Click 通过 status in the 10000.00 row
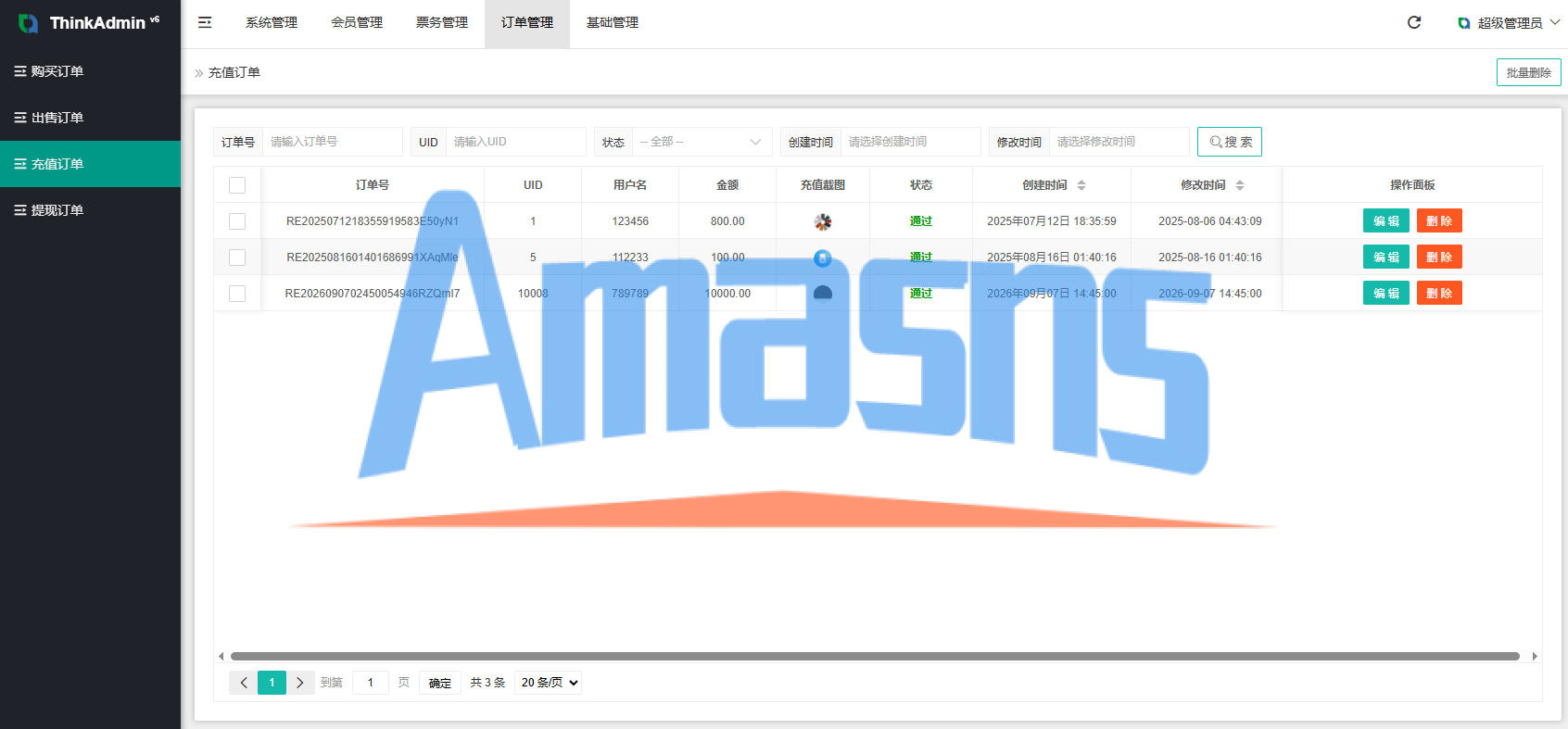 point(921,294)
